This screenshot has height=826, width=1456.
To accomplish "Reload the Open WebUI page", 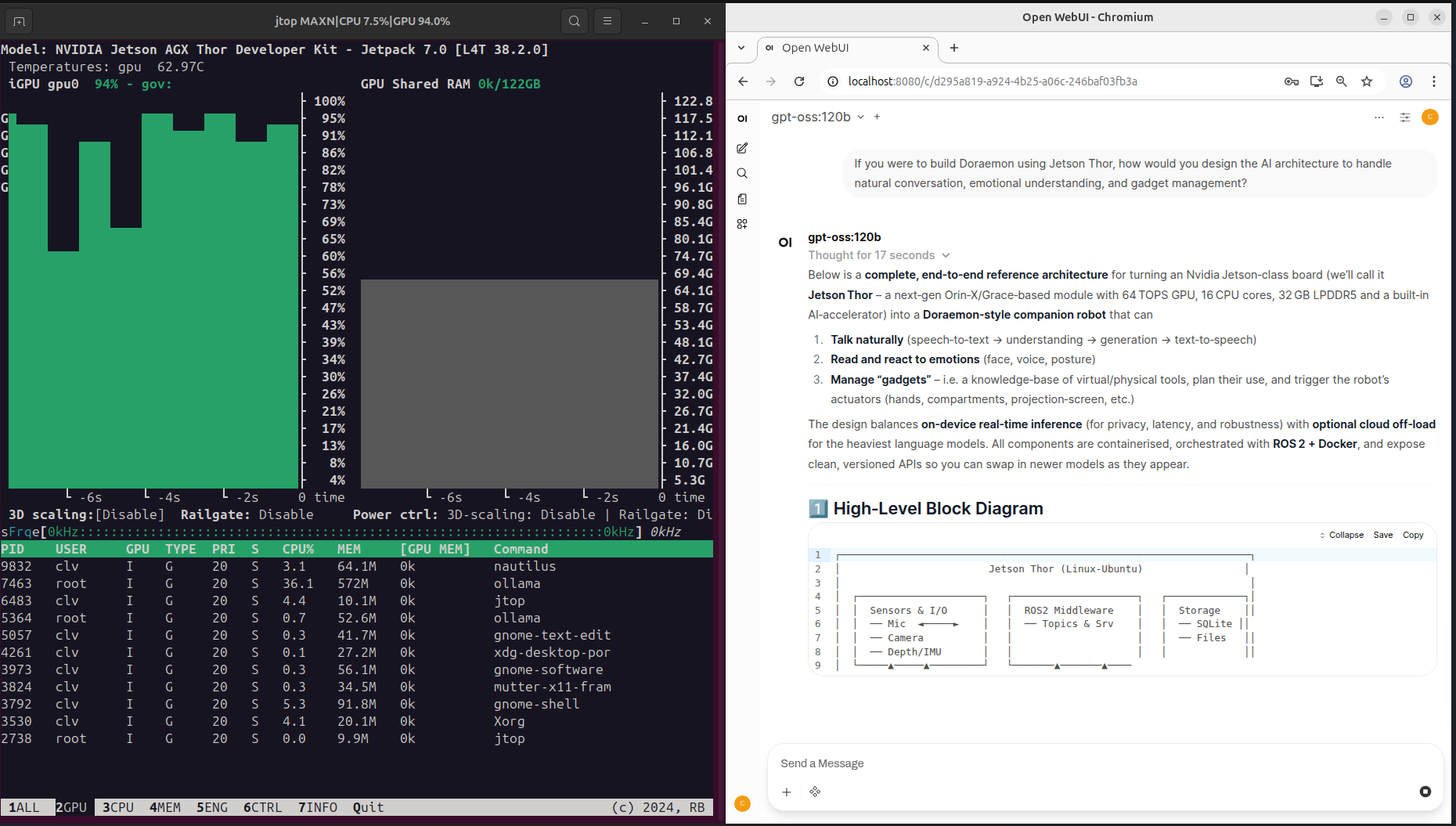I will point(799,81).
